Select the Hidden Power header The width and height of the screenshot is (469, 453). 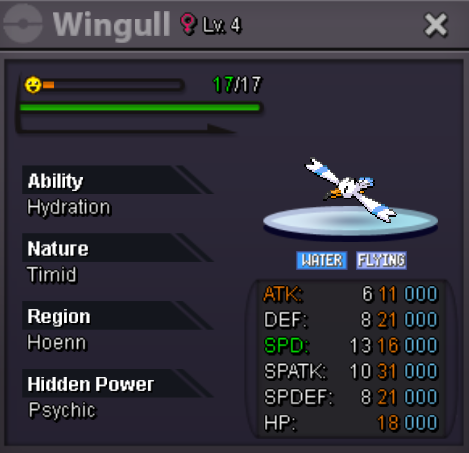[117, 383]
